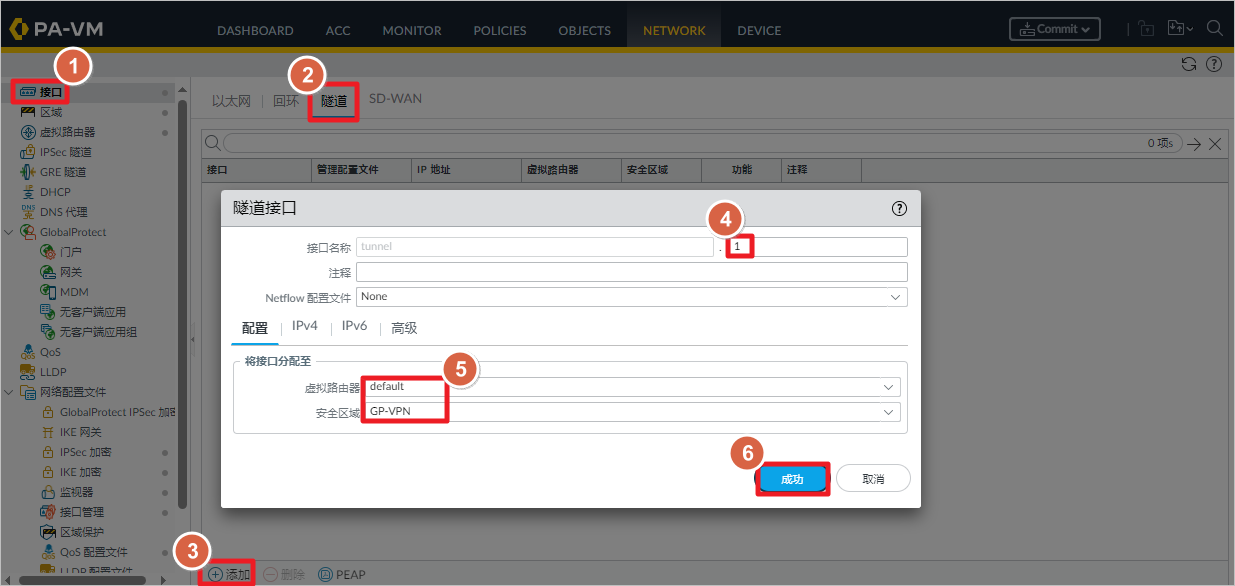This screenshot has height=586, width=1235.
Task: Go to the OBJECTS tab
Action: (584, 30)
